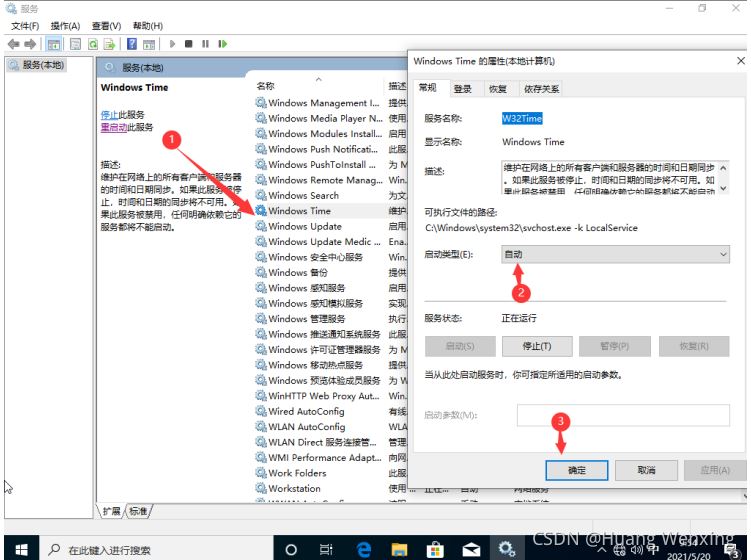Click the Export List toolbar icon

point(110,44)
